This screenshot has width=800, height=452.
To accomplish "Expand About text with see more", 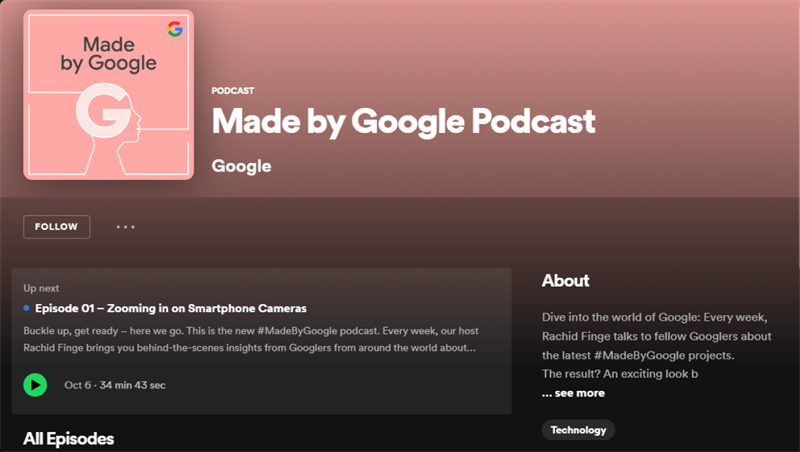I will (573, 393).
